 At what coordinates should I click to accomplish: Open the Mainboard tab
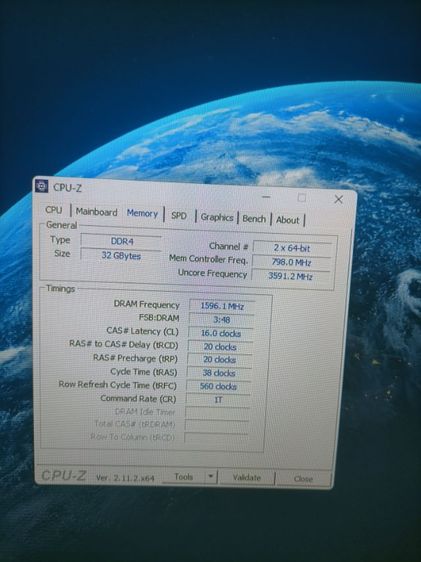[96, 212]
